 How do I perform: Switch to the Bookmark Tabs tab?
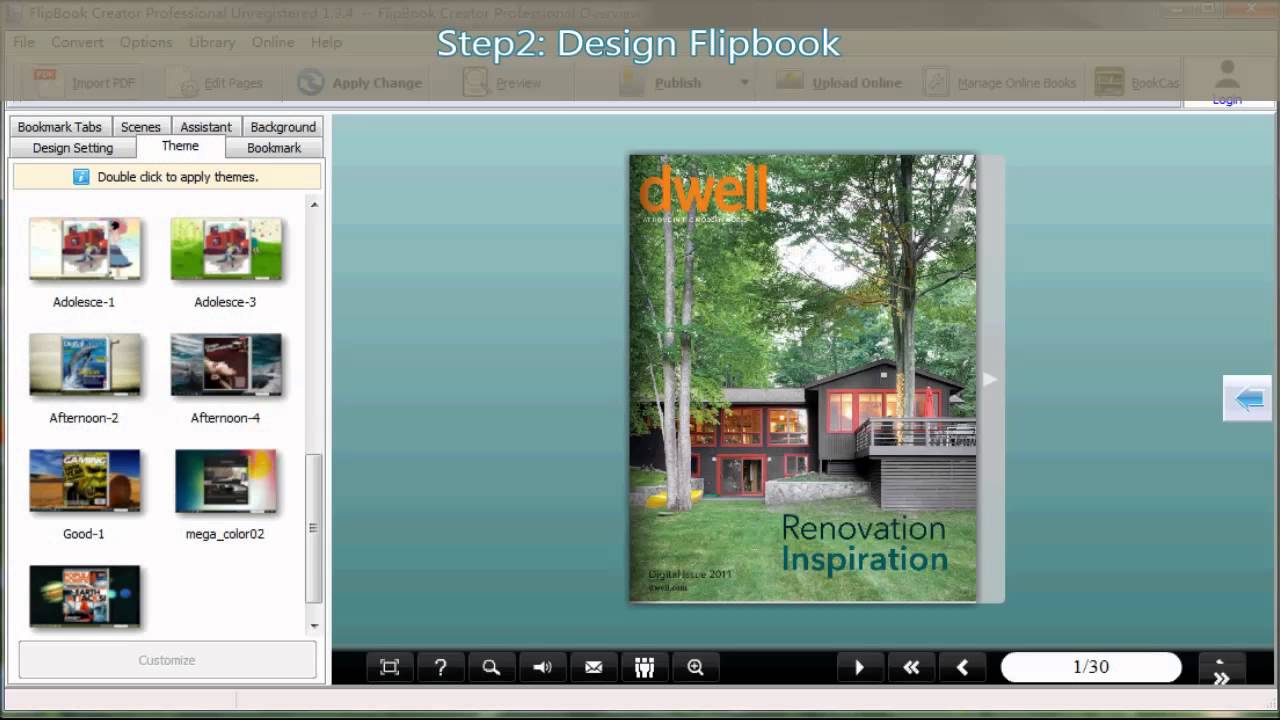pyautogui.click(x=60, y=127)
